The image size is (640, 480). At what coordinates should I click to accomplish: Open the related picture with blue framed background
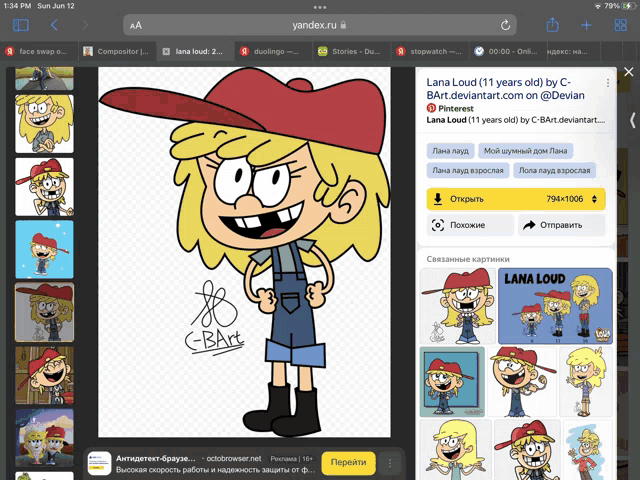coord(452,382)
